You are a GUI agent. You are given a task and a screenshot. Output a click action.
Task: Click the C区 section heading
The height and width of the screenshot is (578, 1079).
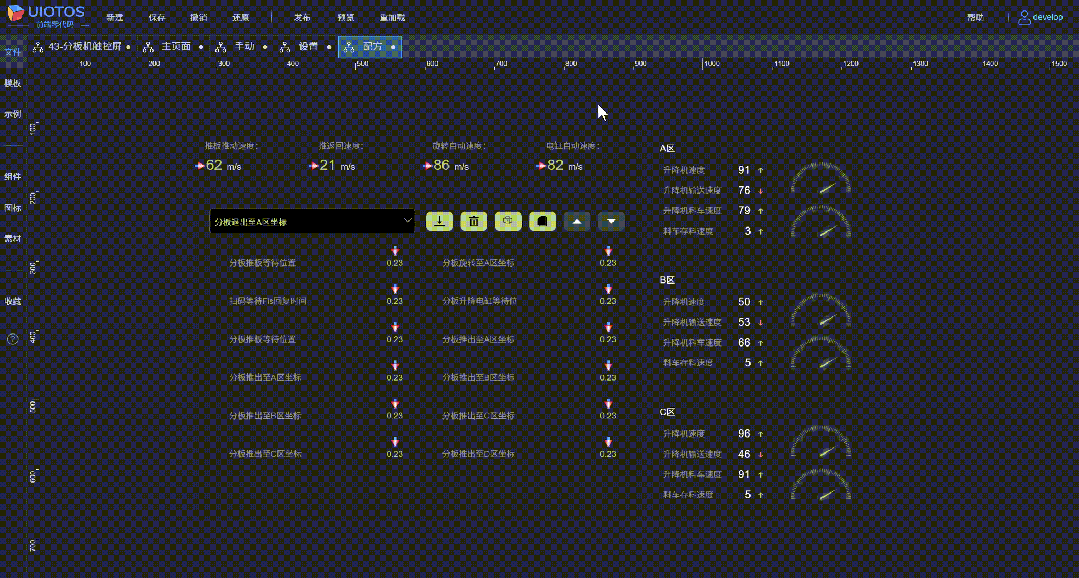(x=667, y=412)
